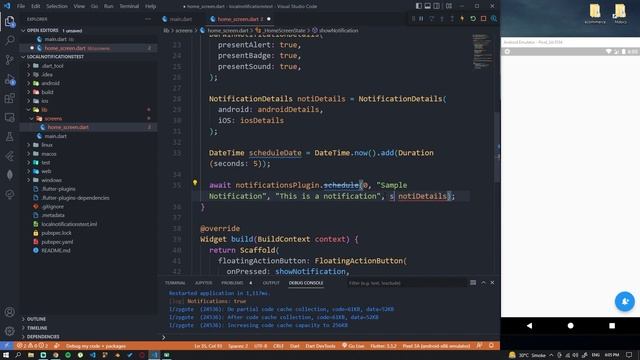This screenshot has width=640, height=360.
Task: Open the File menu
Action: [x=21, y=6]
